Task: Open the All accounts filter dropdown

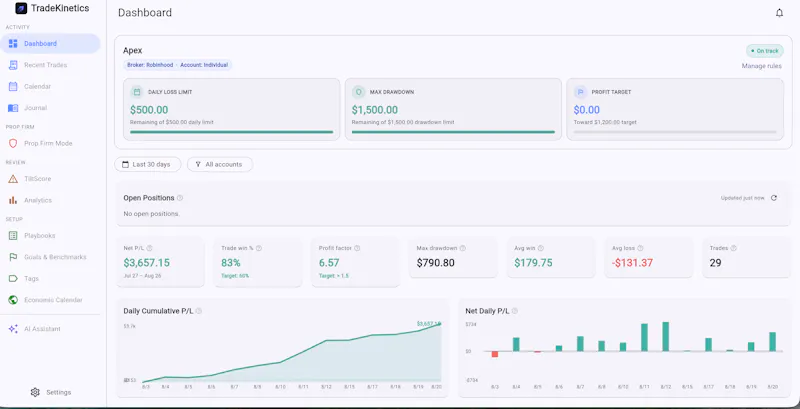Action: click(x=220, y=165)
